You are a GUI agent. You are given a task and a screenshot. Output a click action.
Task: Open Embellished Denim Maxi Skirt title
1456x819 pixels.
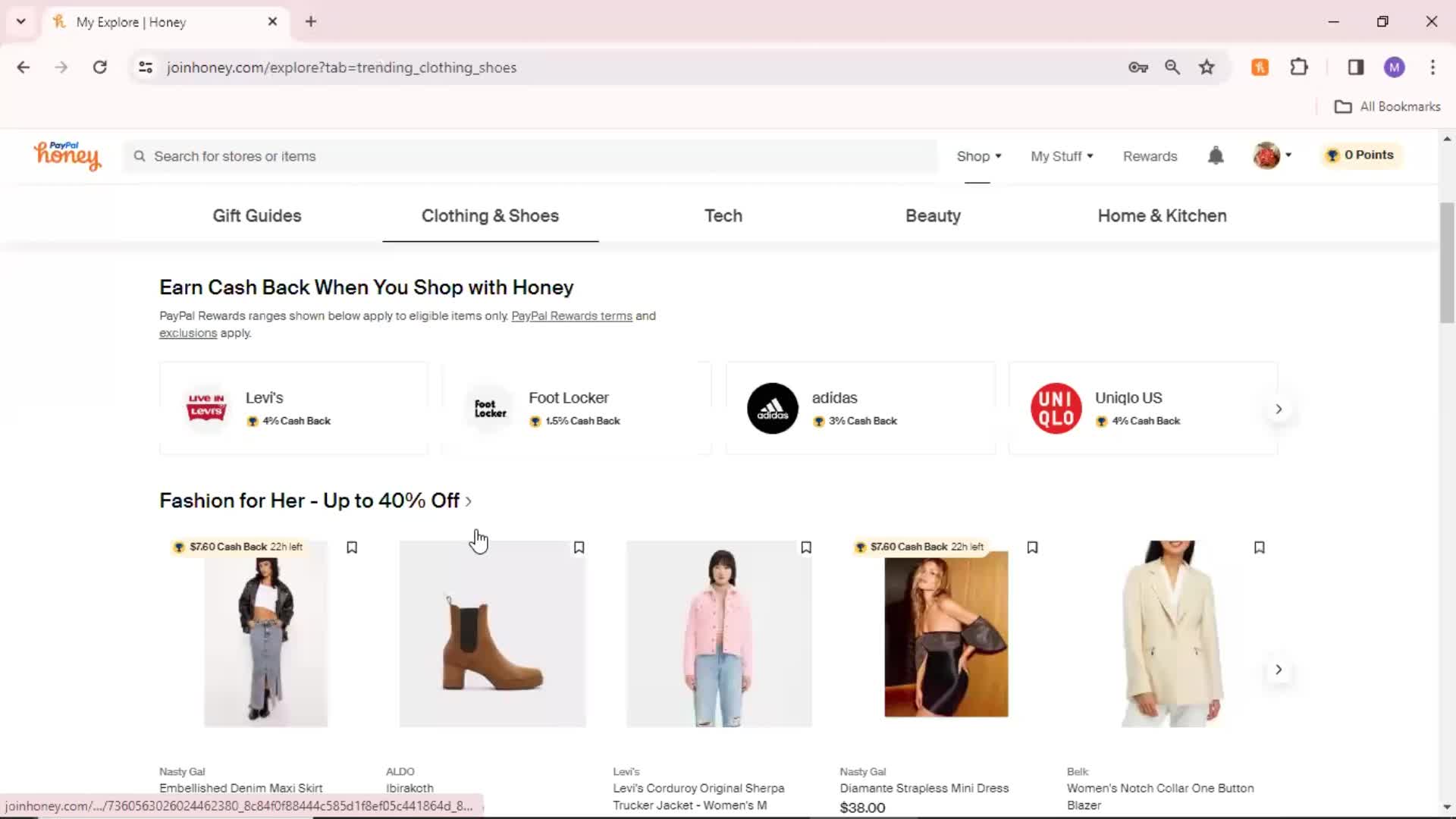tap(240, 788)
